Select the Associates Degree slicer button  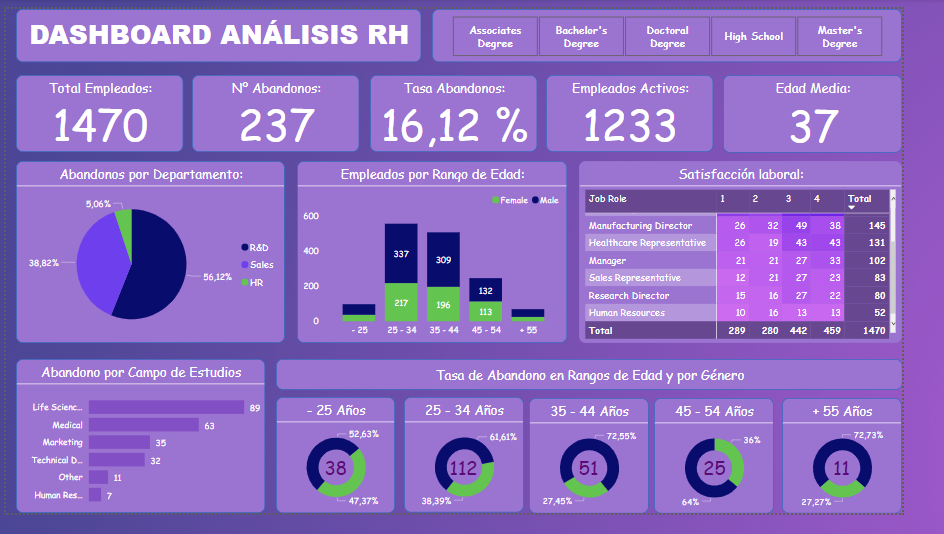click(x=495, y=37)
